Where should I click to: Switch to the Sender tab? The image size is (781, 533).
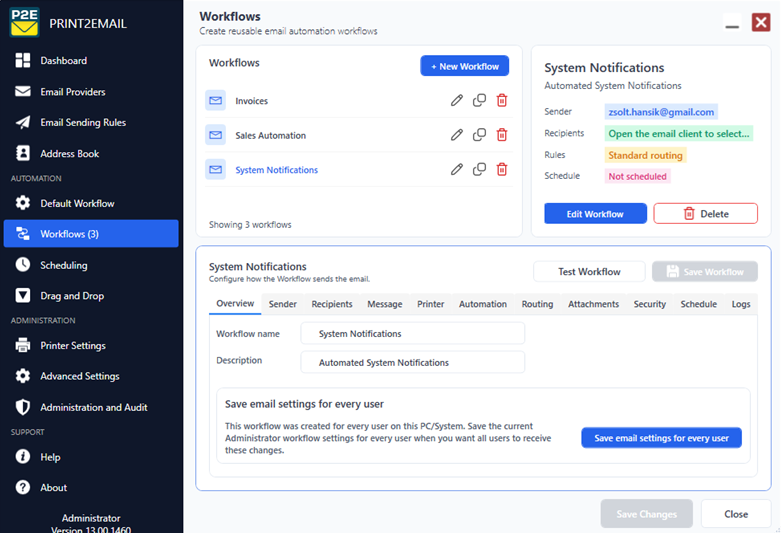tap(282, 304)
